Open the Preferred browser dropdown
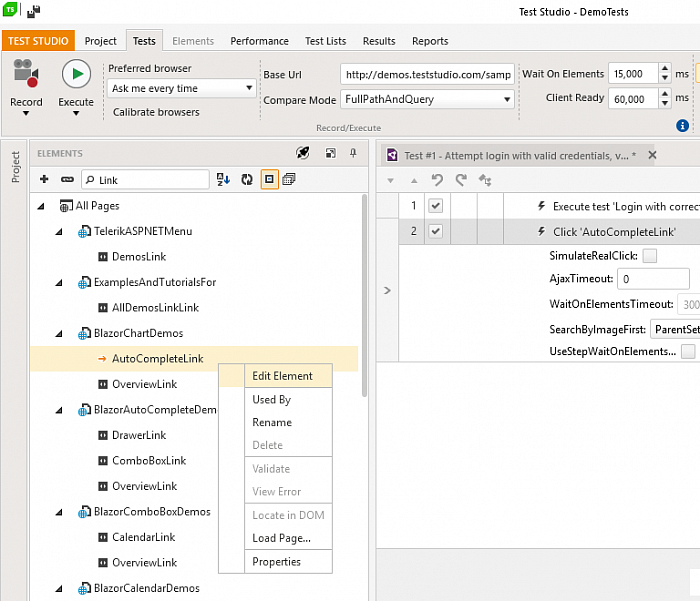The height and width of the screenshot is (601, 700). pyautogui.click(x=181, y=88)
